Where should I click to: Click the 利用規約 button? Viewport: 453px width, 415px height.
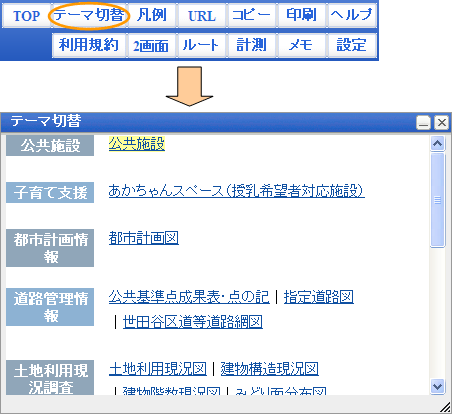tap(89, 45)
